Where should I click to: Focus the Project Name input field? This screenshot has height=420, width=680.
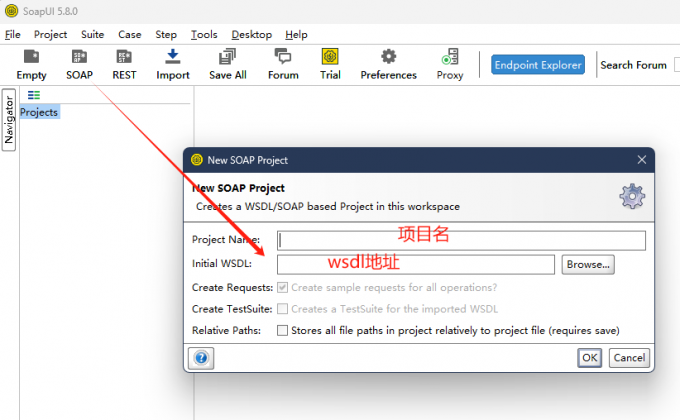click(x=461, y=240)
